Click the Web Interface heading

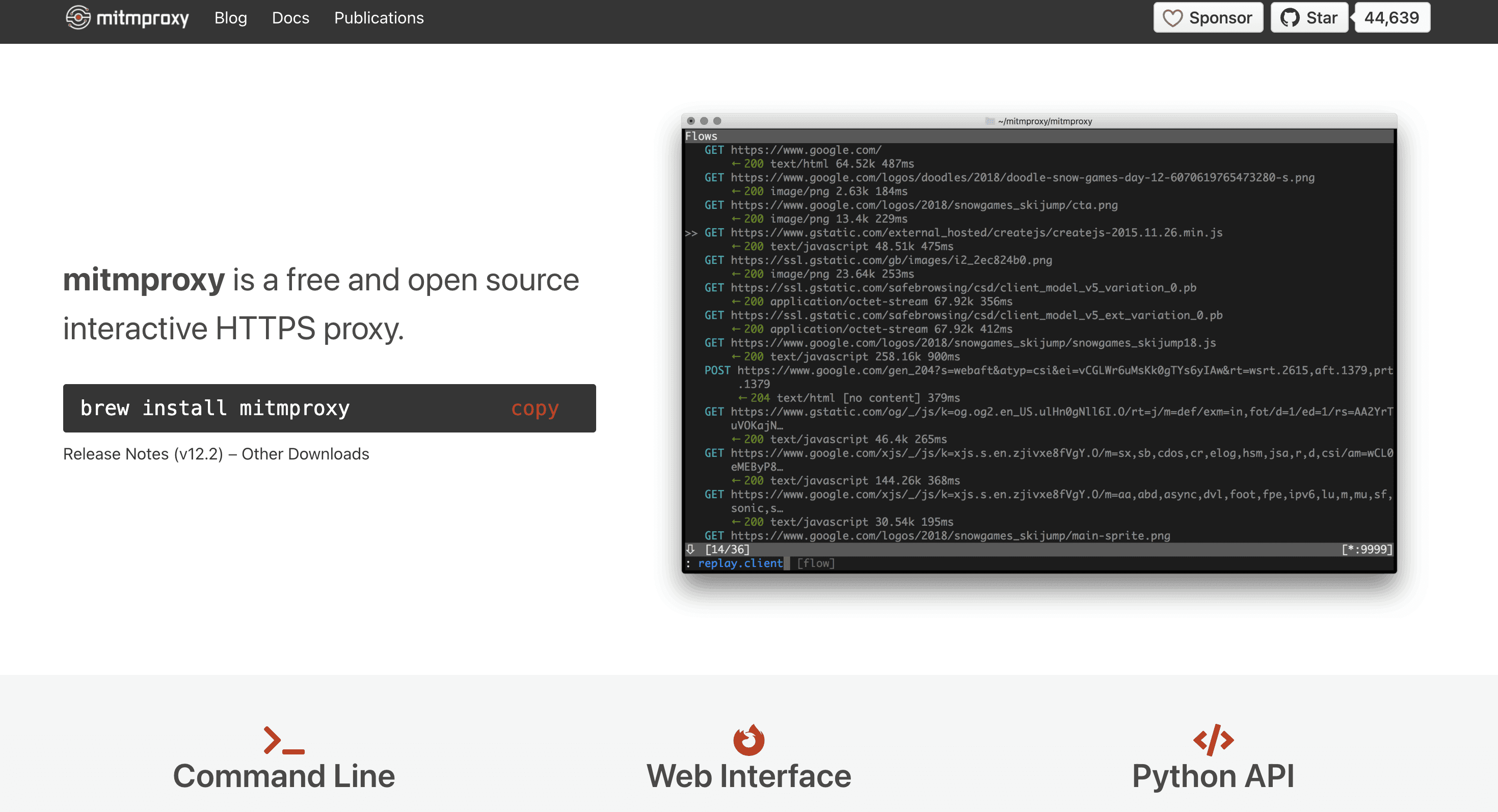749,776
